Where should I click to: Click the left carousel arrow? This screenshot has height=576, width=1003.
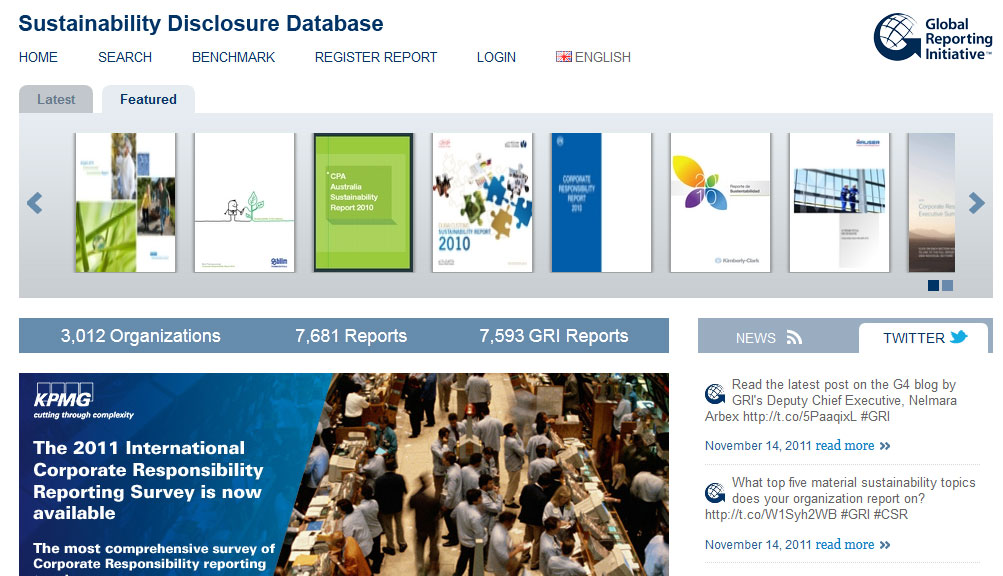point(35,204)
